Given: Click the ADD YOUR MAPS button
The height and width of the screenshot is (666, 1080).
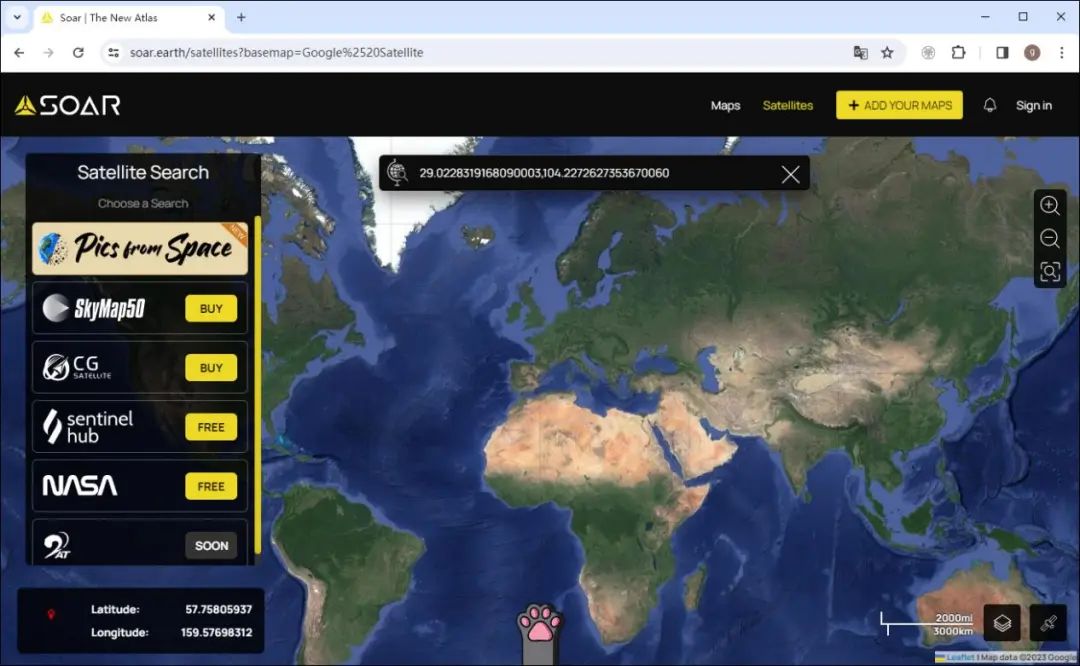Looking at the screenshot, I should point(899,105).
